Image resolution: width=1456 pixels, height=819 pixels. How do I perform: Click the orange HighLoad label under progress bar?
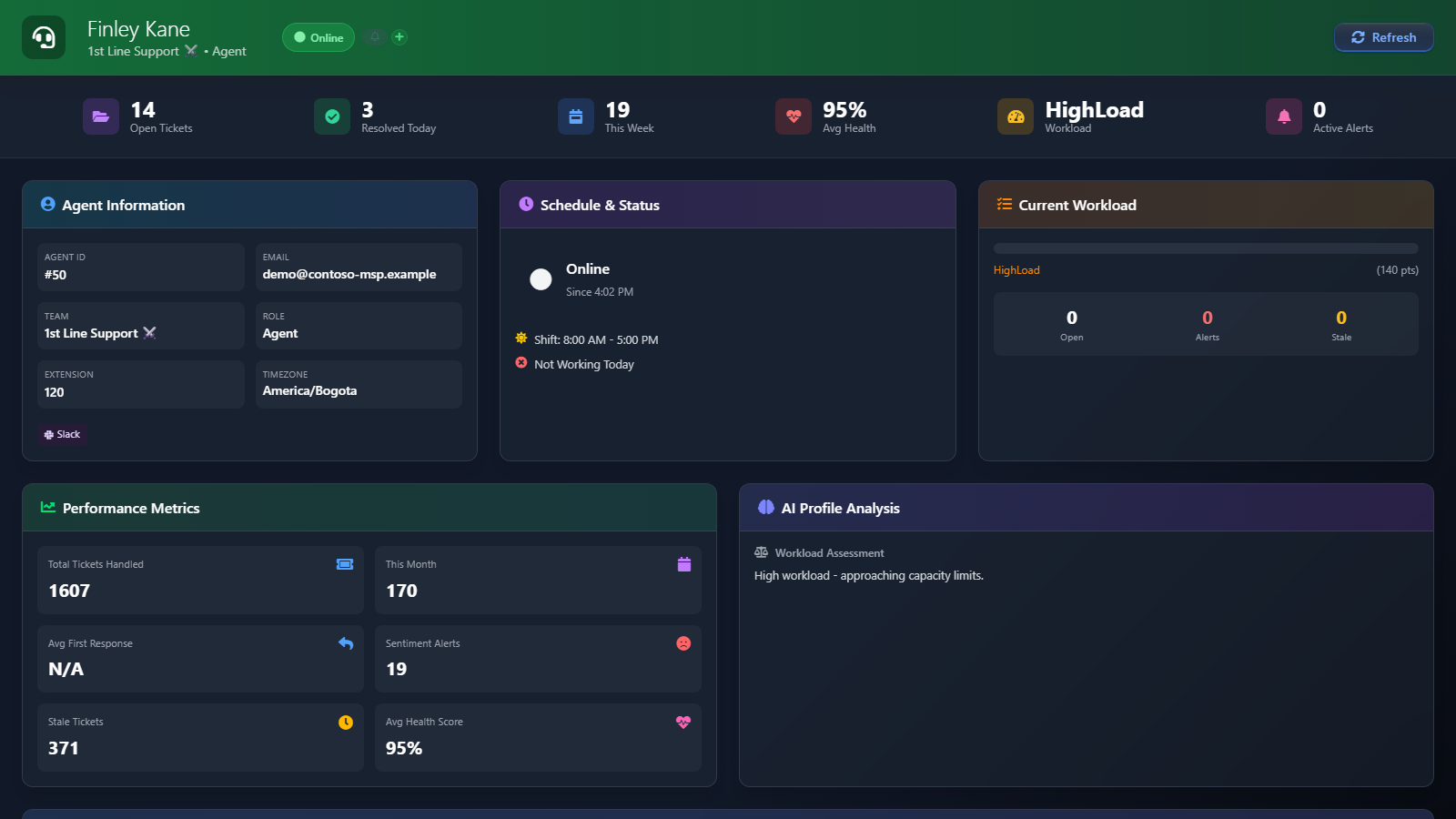click(x=1016, y=270)
